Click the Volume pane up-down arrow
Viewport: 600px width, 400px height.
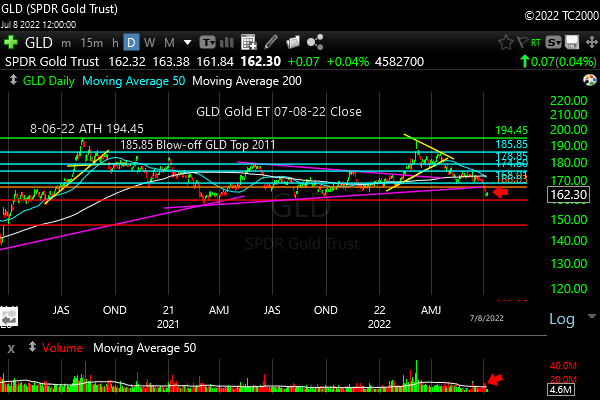pos(32,347)
